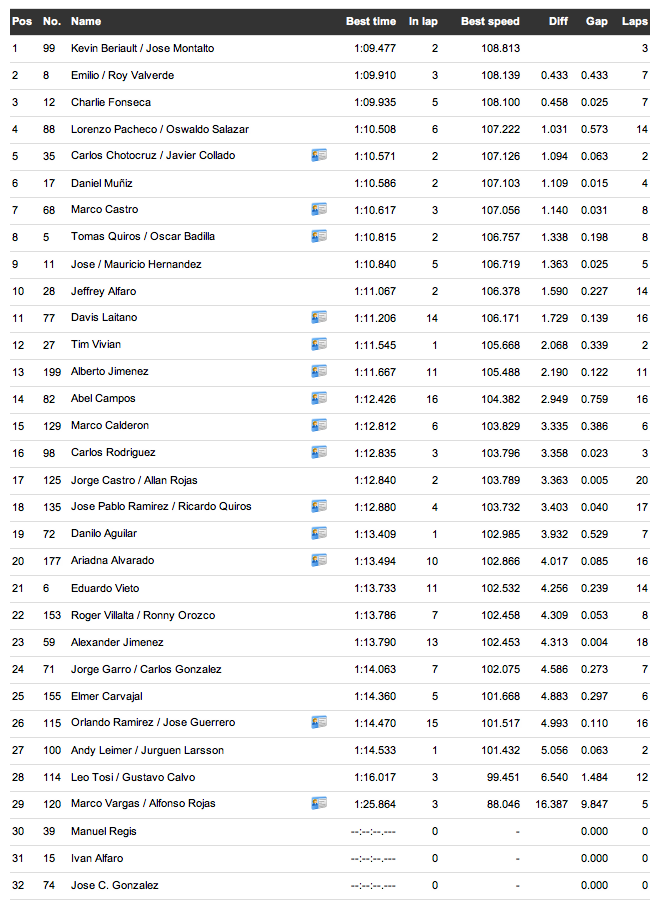
Task: Click profile icon next to Danilo Aguilar
Action: [319, 534]
